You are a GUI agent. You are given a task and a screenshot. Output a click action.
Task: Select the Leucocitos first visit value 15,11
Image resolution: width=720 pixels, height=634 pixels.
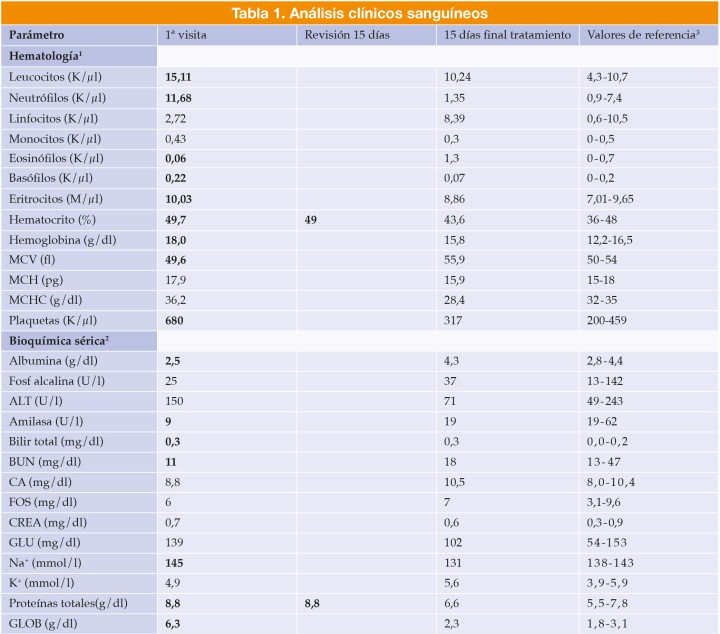pyautogui.click(x=180, y=76)
